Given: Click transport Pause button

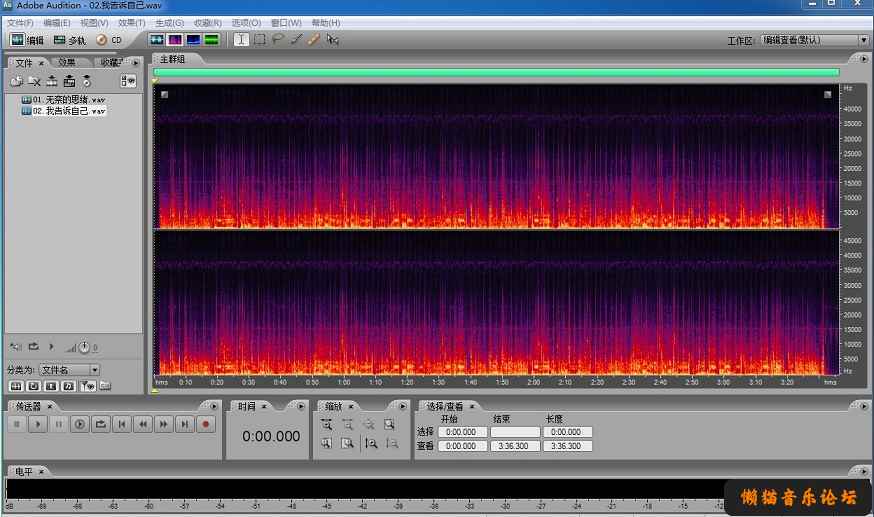Looking at the screenshot, I should pos(59,425).
